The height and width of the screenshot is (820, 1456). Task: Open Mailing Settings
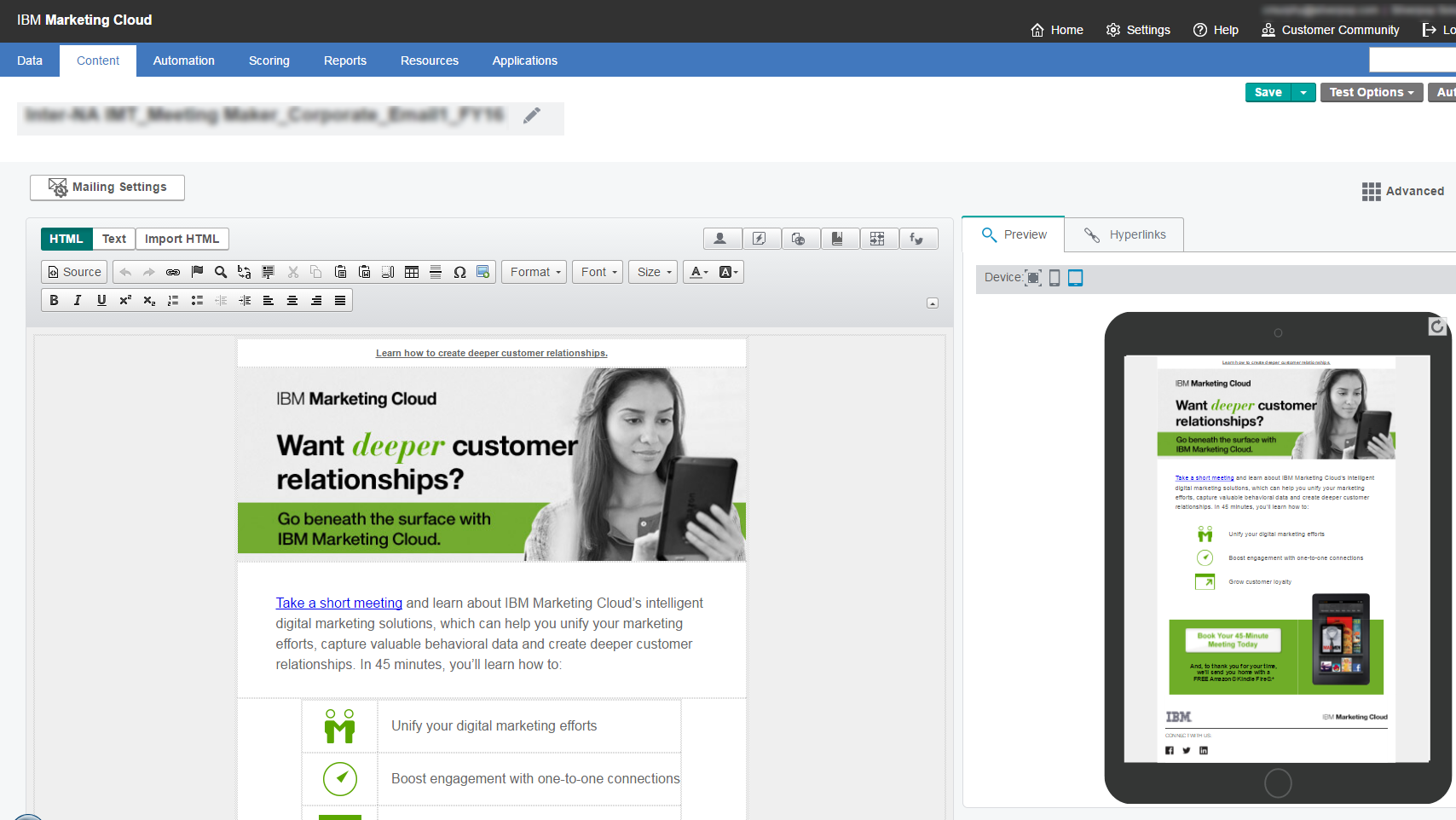pos(107,187)
